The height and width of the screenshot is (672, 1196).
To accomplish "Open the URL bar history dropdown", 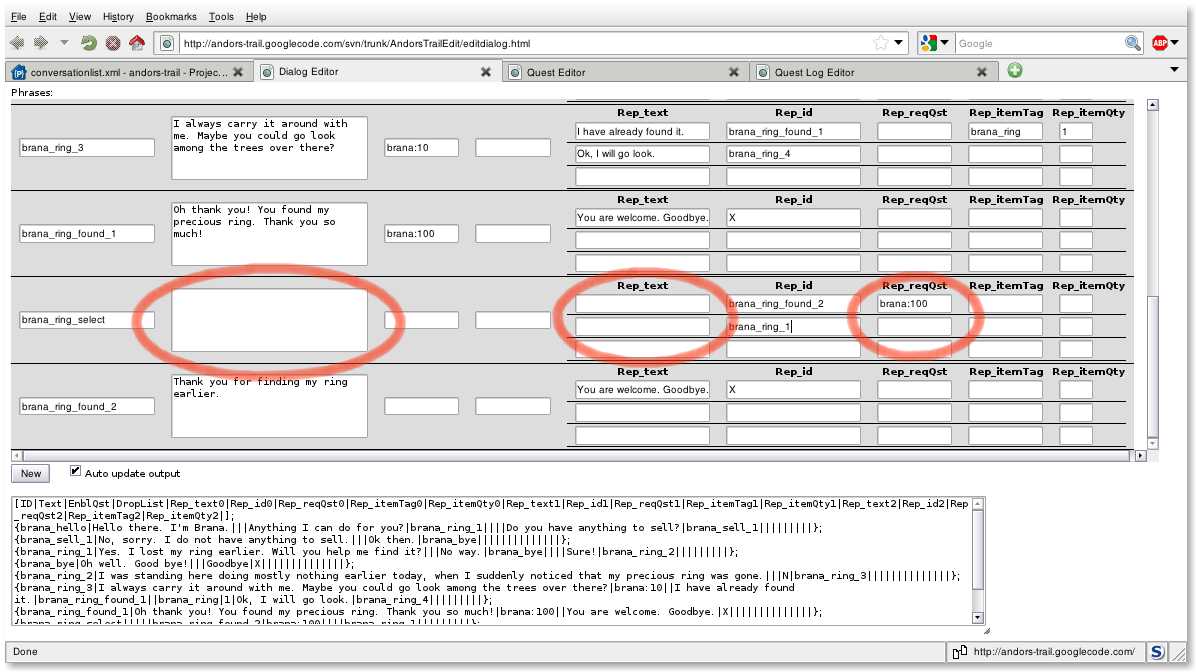I will tap(898, 43).
